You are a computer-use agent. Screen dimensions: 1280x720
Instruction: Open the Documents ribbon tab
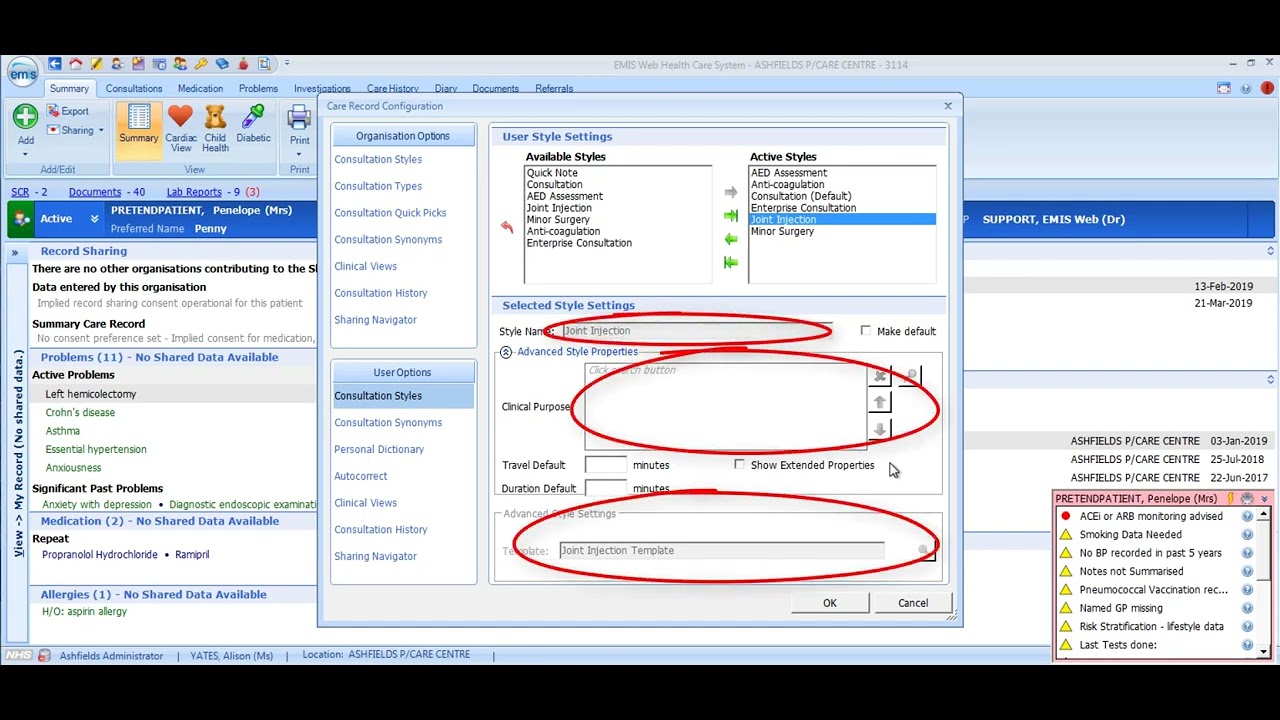[495, 88]
